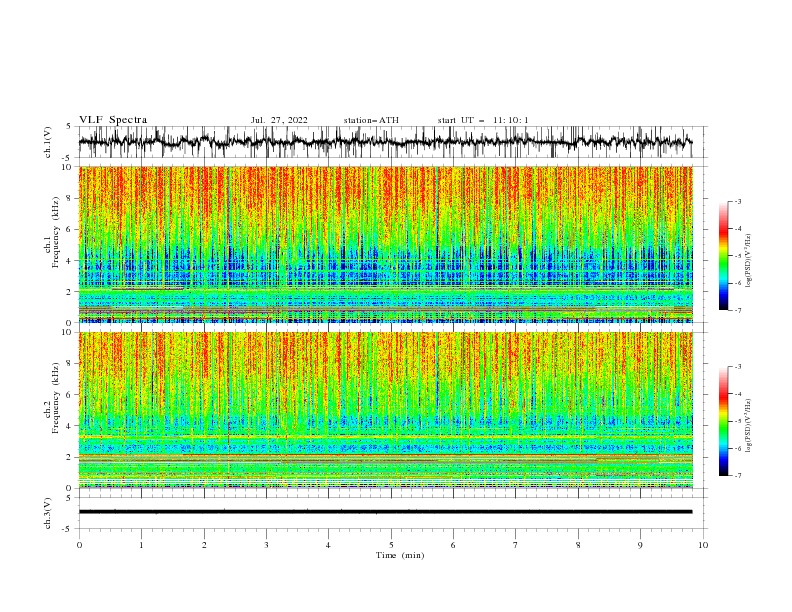
Task: Click the ch.2 frequency axis "2" tick label
Action: 69,457
